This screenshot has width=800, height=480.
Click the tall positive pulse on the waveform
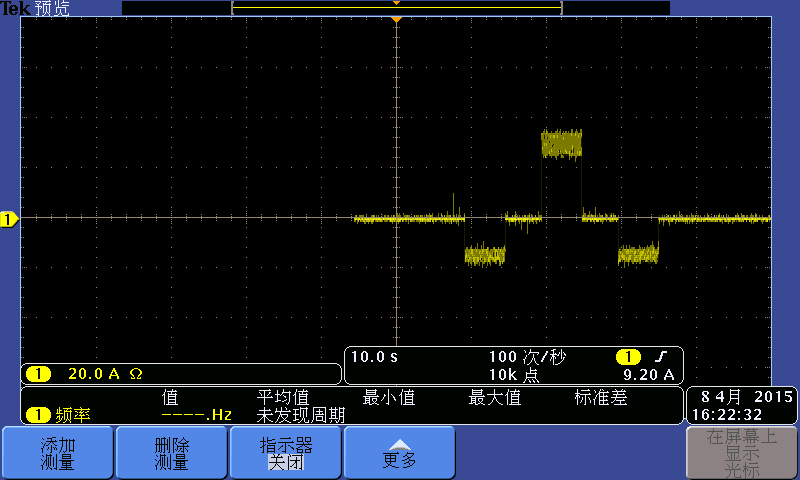click(561, 143)
